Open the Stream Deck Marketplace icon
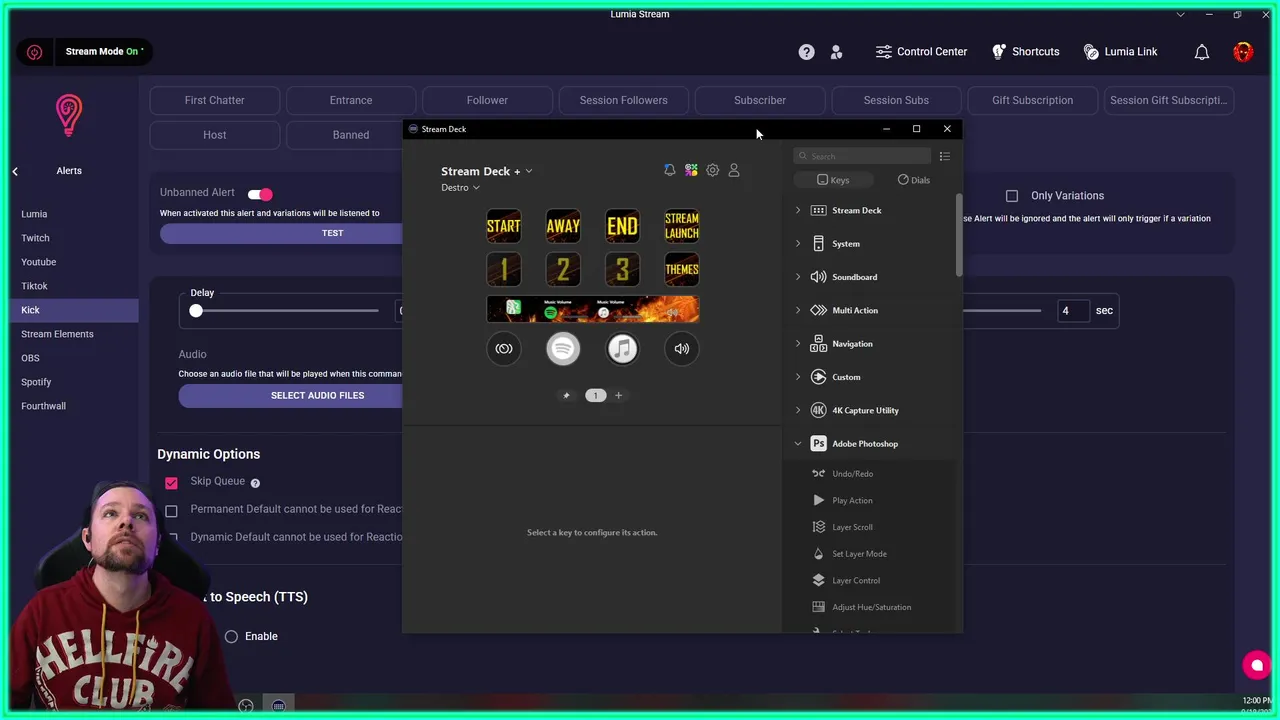Image resolution: width=1280 pixels, height=720 pixels. pos(691,171)
